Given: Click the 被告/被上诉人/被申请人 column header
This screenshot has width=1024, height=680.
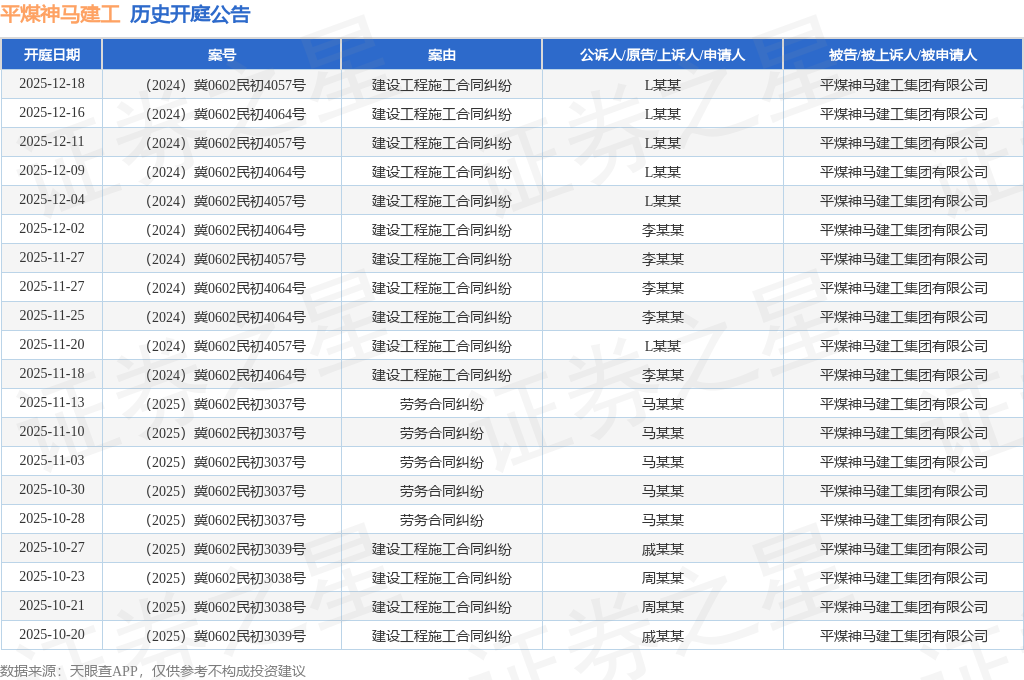Looking at the screenshot, I should (x=903, y=55).
